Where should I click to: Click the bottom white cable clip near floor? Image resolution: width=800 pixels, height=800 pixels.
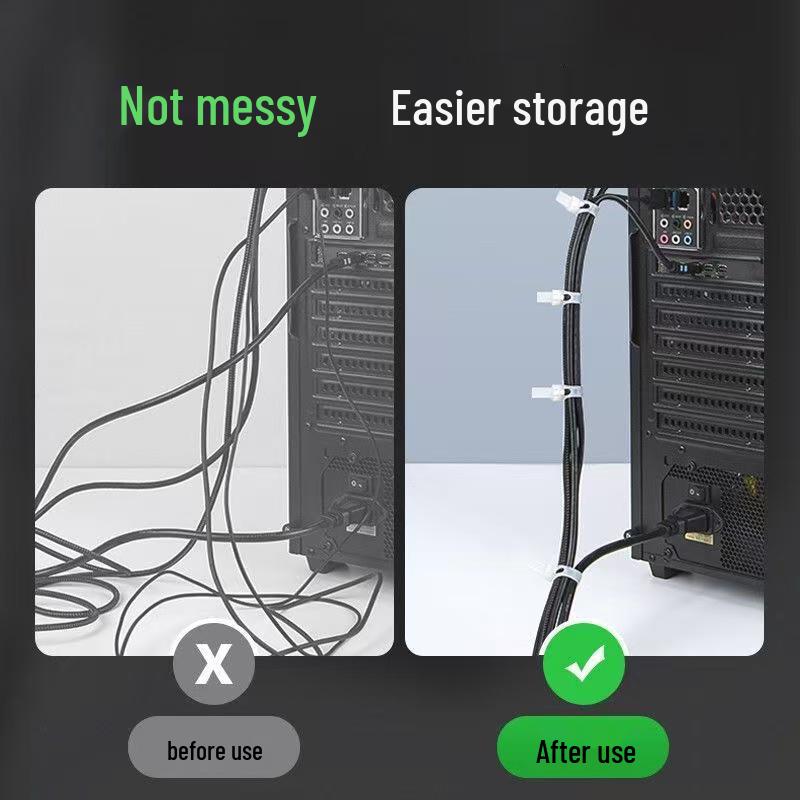[x=563, y=572]
